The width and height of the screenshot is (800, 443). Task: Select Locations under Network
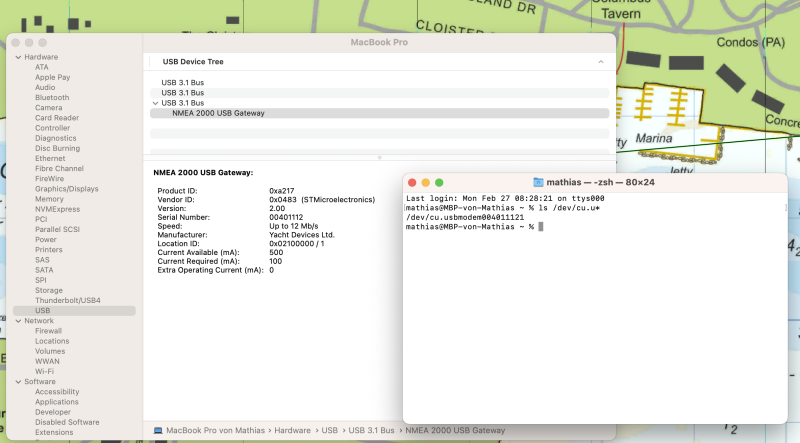click(52, 341)
